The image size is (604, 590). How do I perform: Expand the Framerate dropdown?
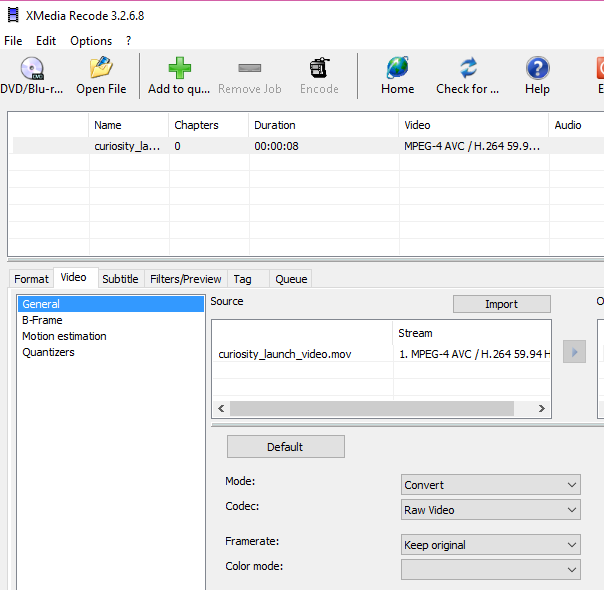(490, 545)
